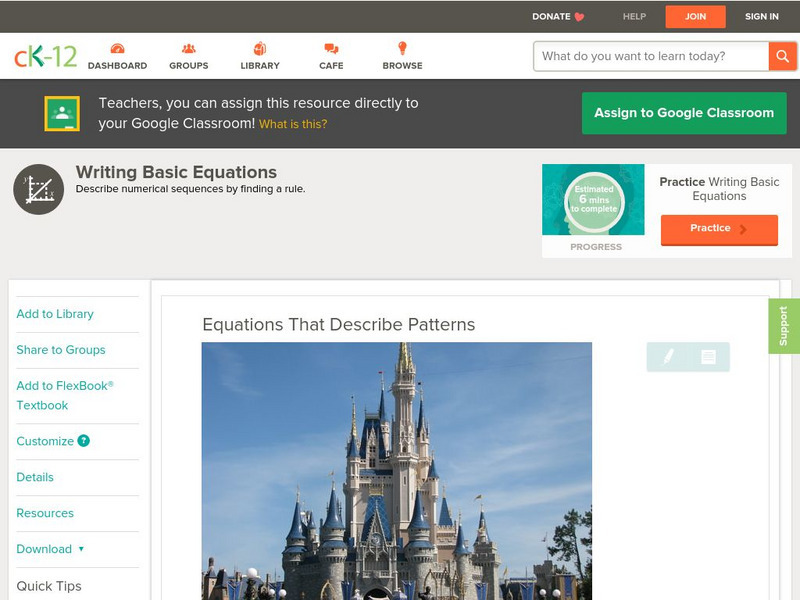Click the CK-12 logo
Viewport: 800px width, 600px height.
45,56
